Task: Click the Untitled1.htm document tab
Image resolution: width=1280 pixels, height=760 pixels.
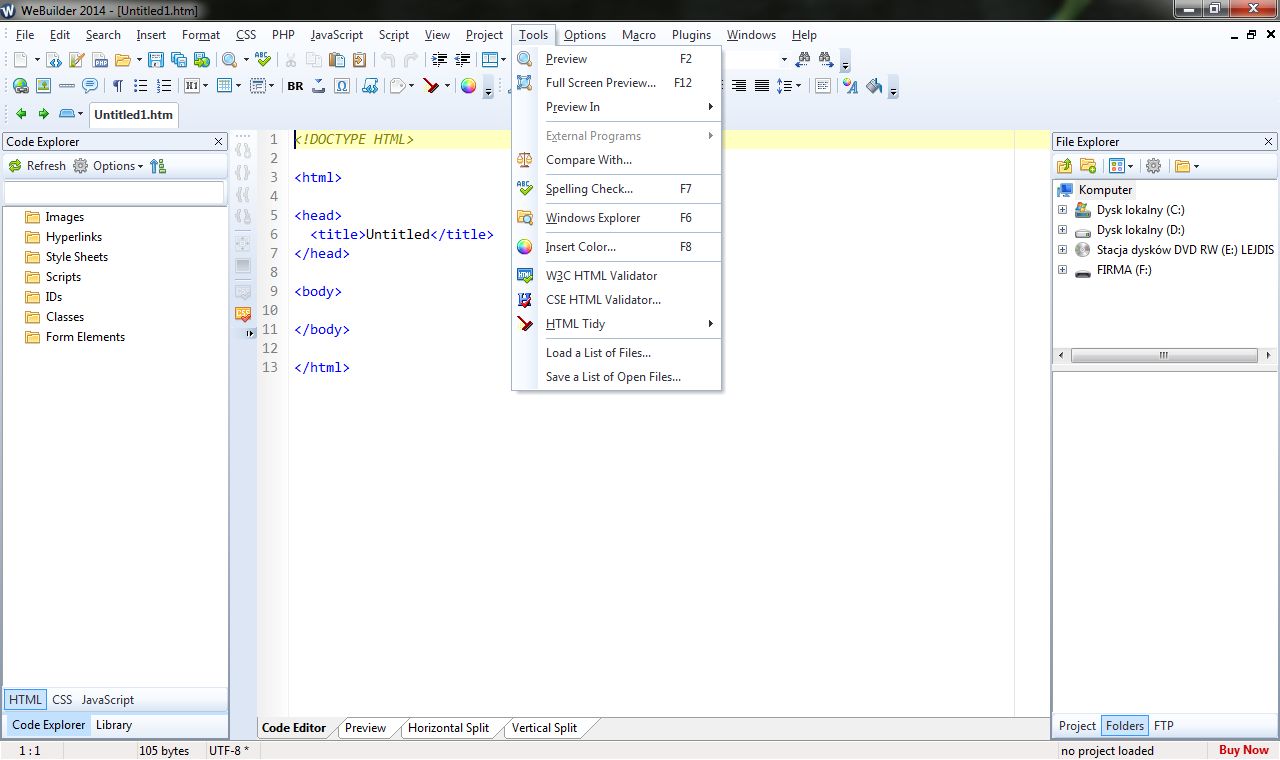Action: (x=133, y=115)
